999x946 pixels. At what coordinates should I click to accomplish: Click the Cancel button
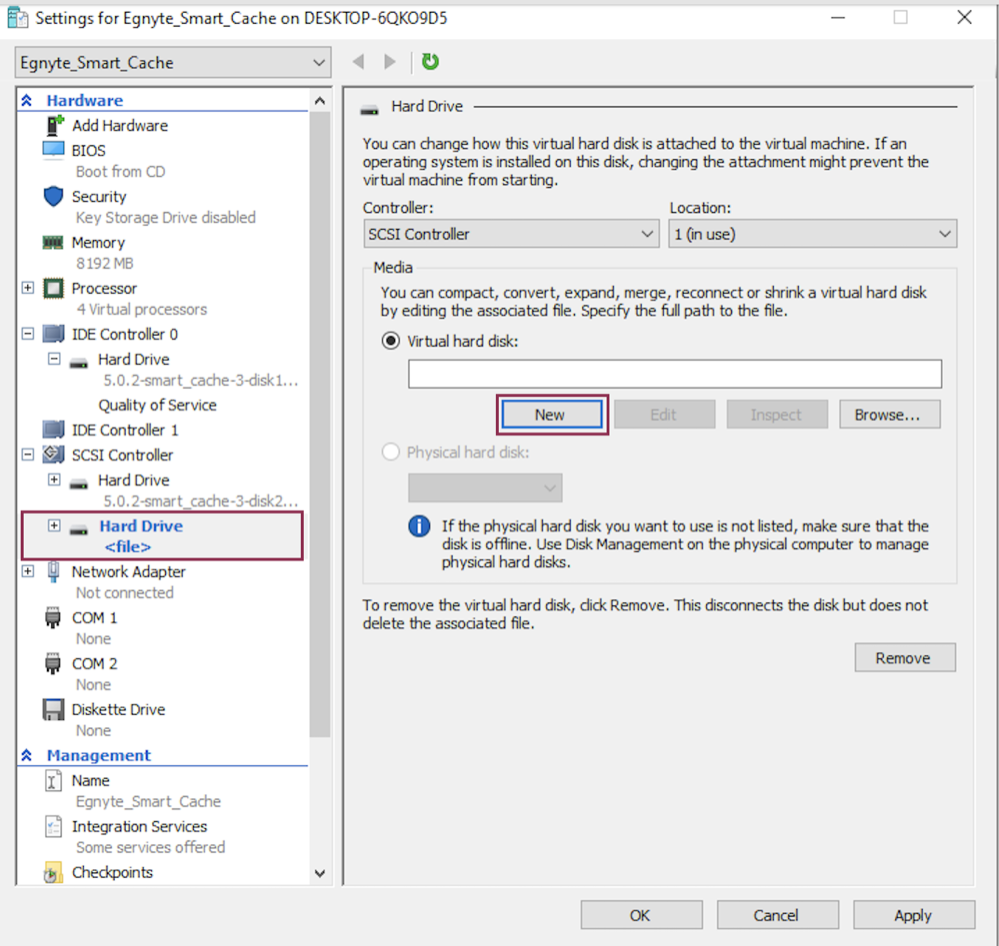pyautogui.click(x=777, y=915)
